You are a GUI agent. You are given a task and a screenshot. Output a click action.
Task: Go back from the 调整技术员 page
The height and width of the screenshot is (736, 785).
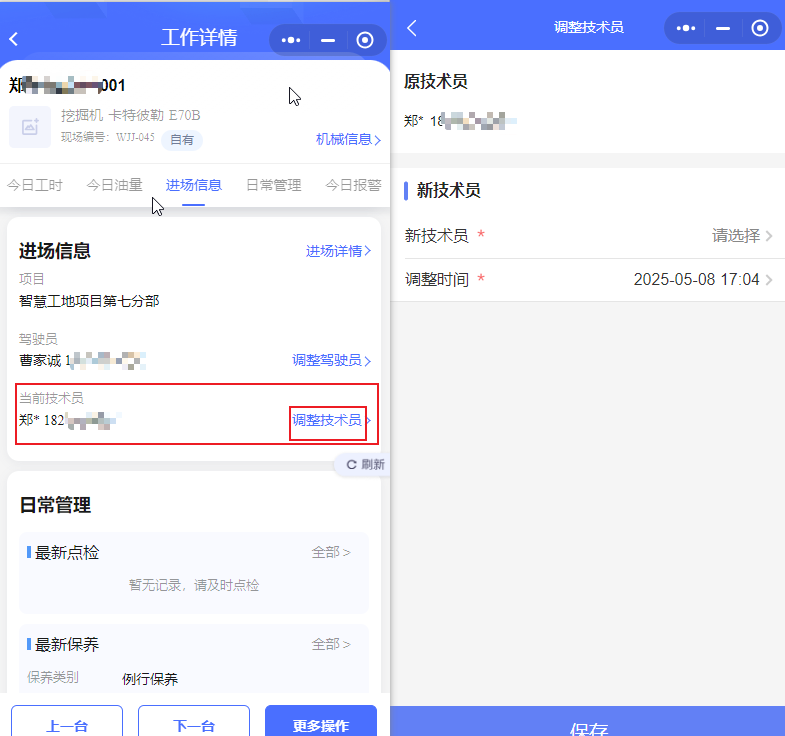tap(412, 28)
